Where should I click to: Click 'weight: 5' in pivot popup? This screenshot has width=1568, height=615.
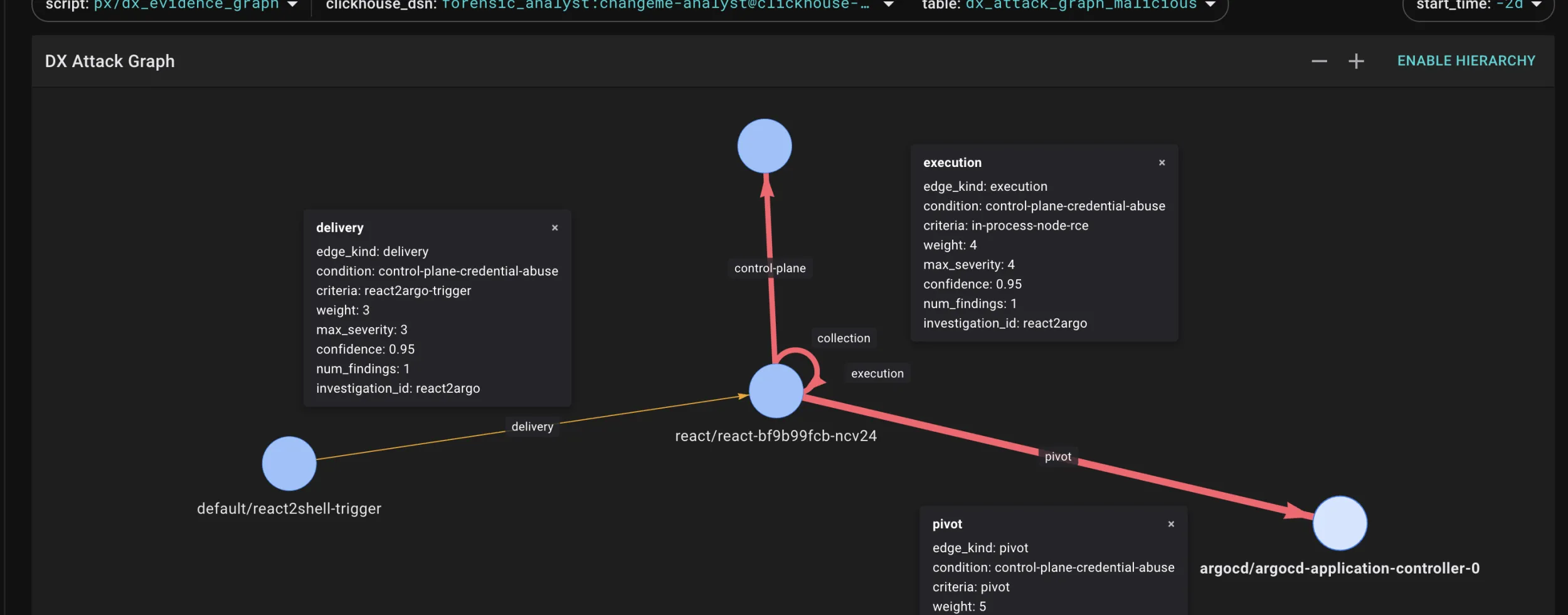pos(959,606)
